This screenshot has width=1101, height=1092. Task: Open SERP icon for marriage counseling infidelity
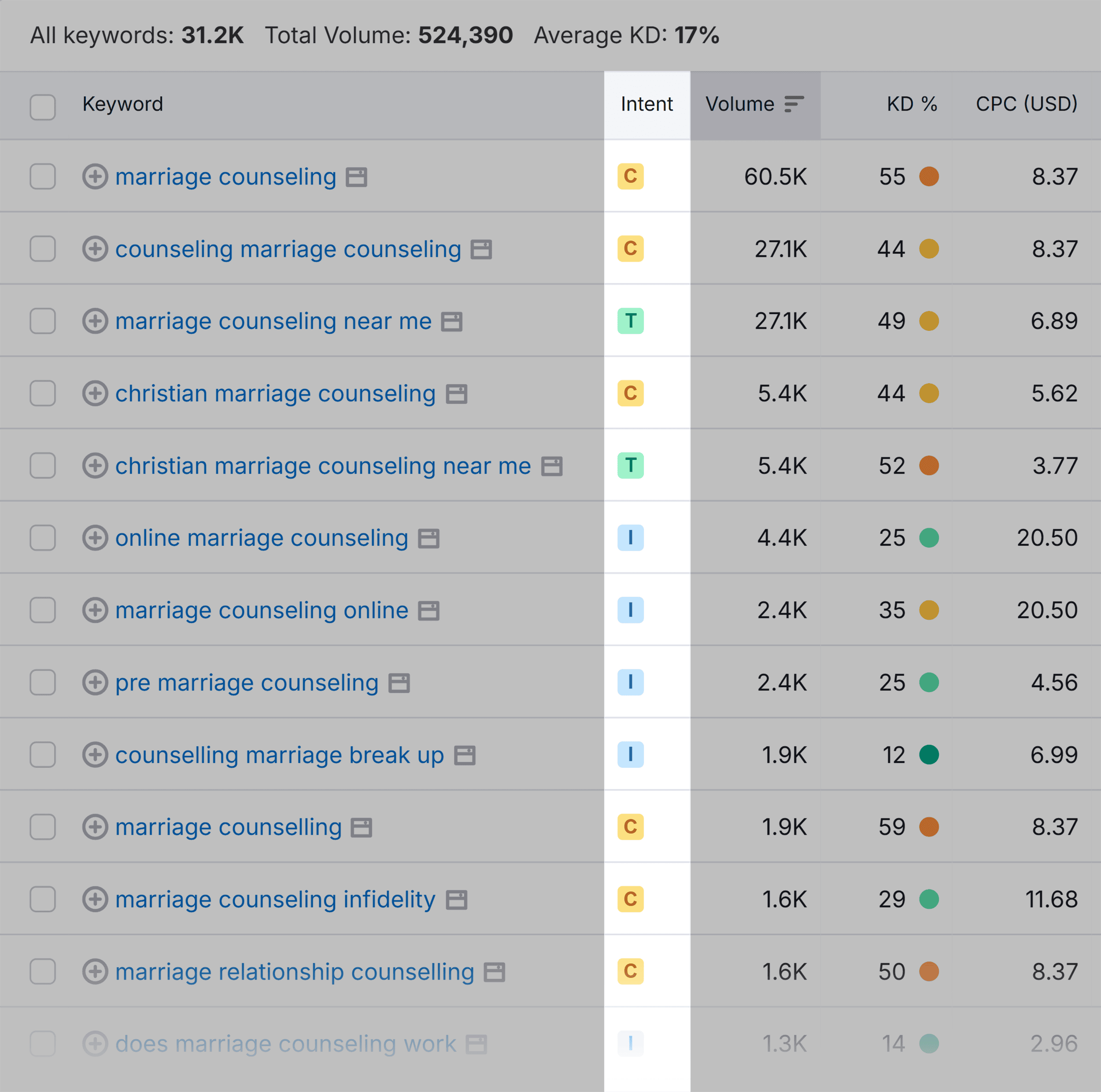point(456,900)
